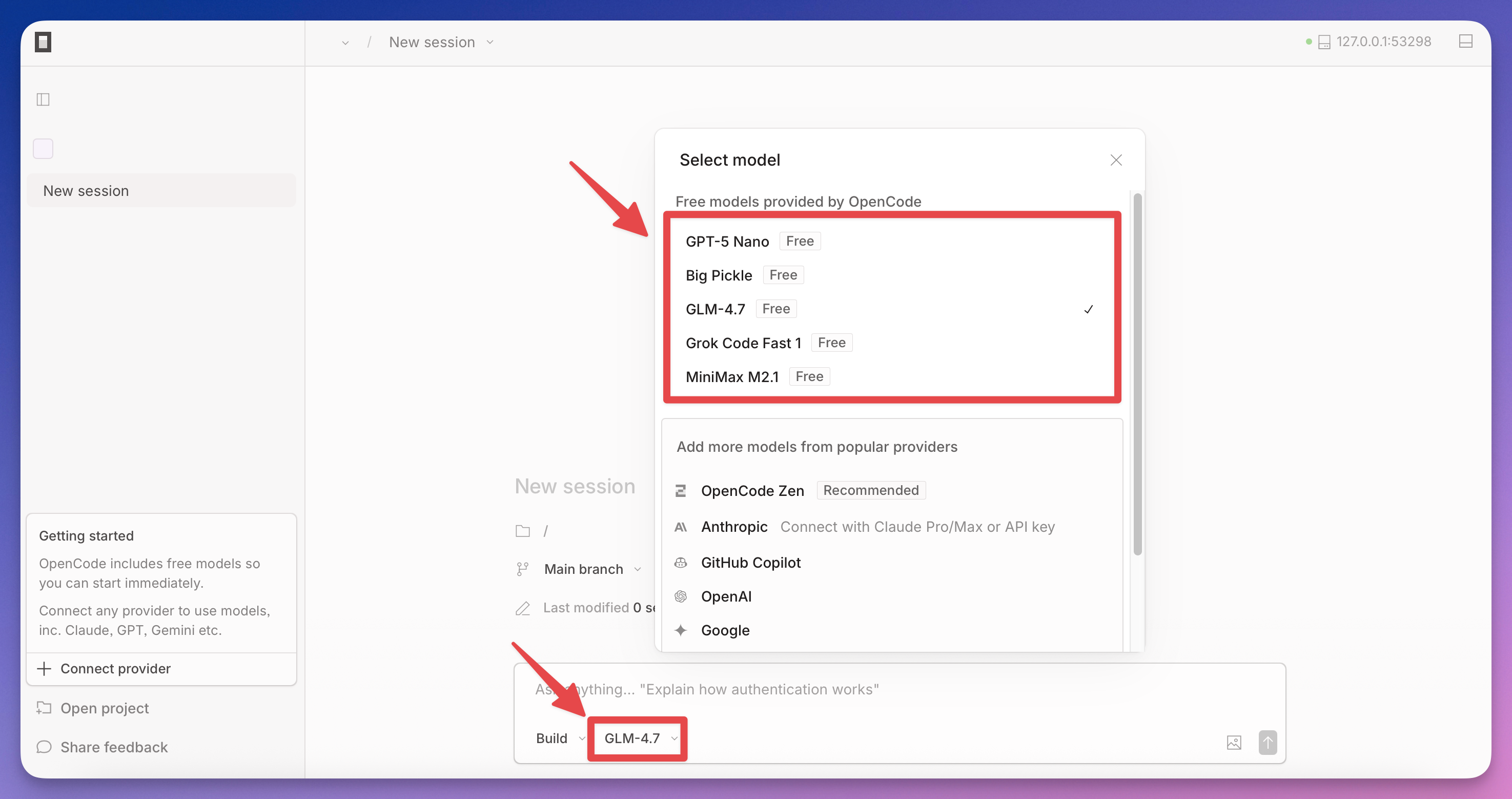
Task: Open the Build mode dropdown
Action: 558,738
